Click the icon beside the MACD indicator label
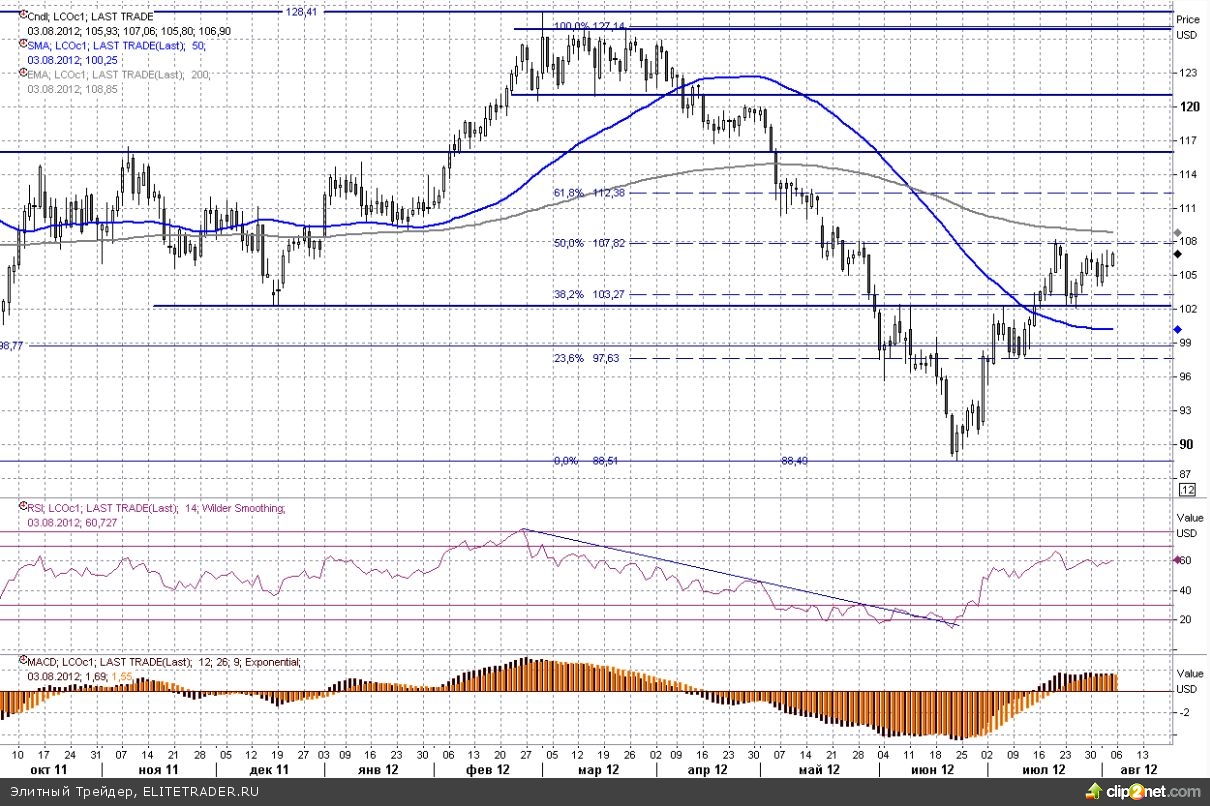Screen dimensions: 1210x806 point(23,662)
